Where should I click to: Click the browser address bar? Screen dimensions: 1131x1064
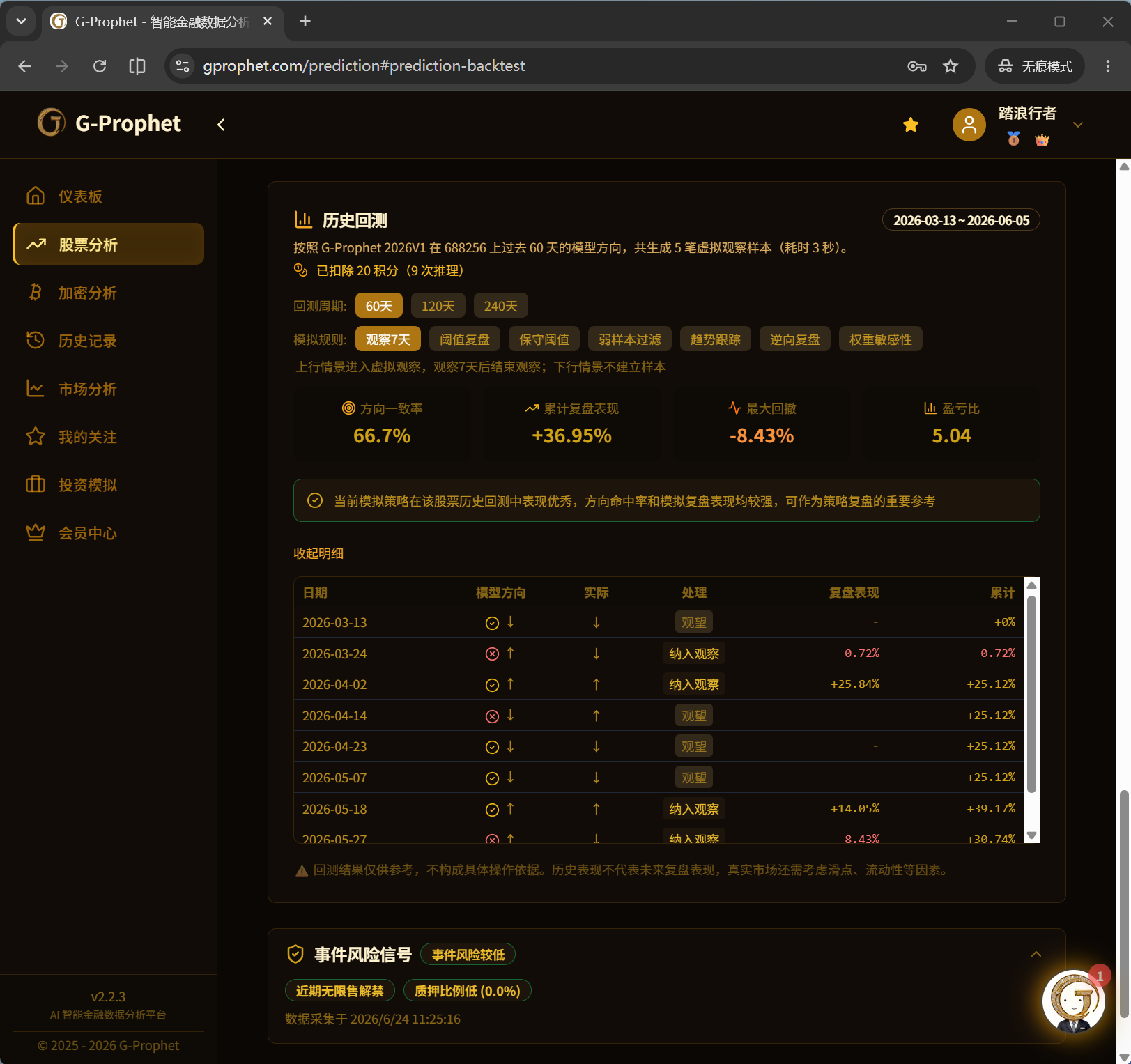coord(537,66)
